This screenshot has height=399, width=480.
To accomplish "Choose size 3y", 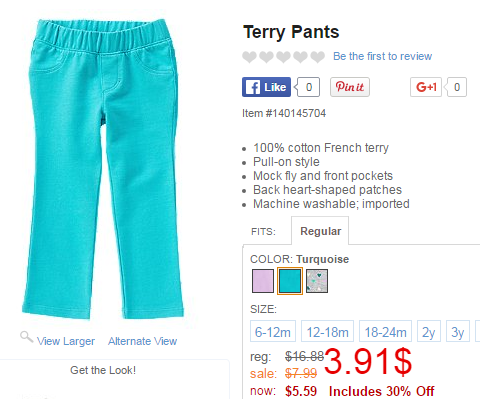I will click(458, 331).
